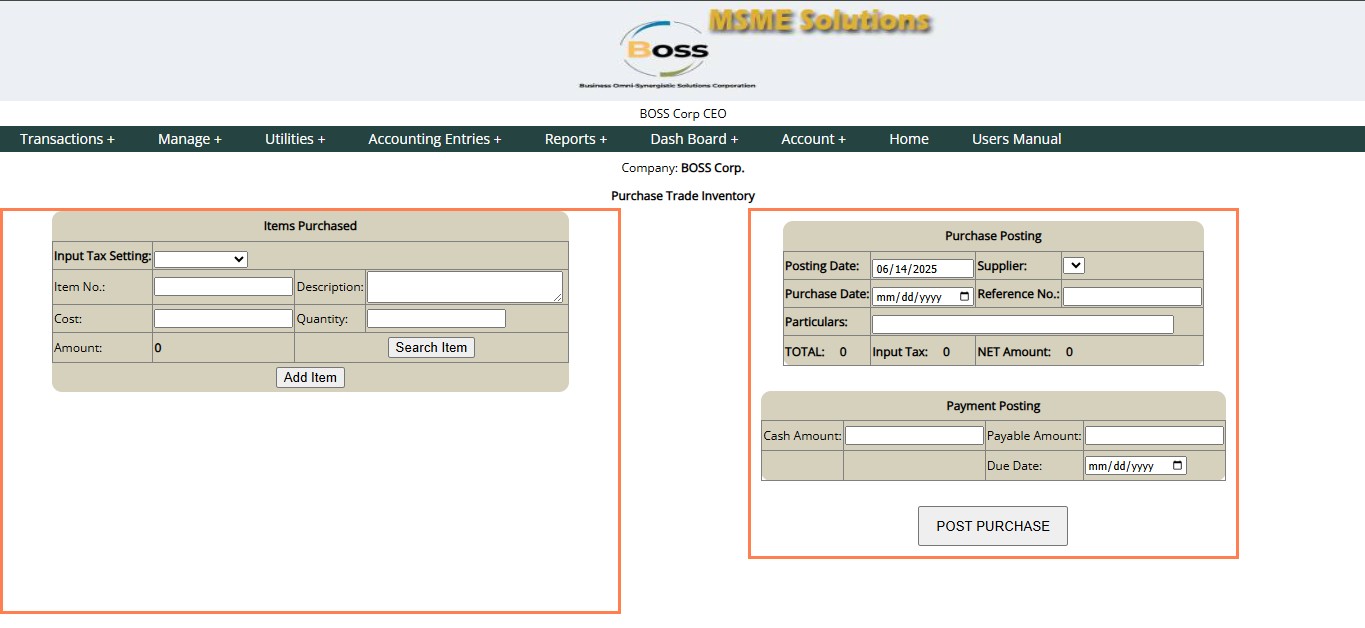Viewport: 1365px width, 628px height.
Task: Focus the Reference No. input field
Action: coord(1132,297)
